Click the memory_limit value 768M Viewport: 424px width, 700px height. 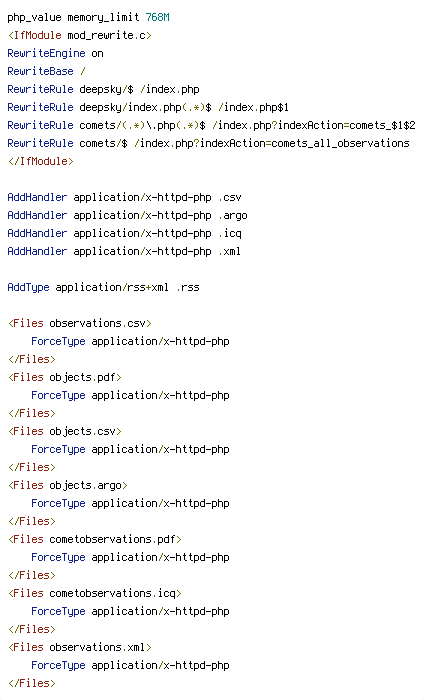[x=158, y=17]
